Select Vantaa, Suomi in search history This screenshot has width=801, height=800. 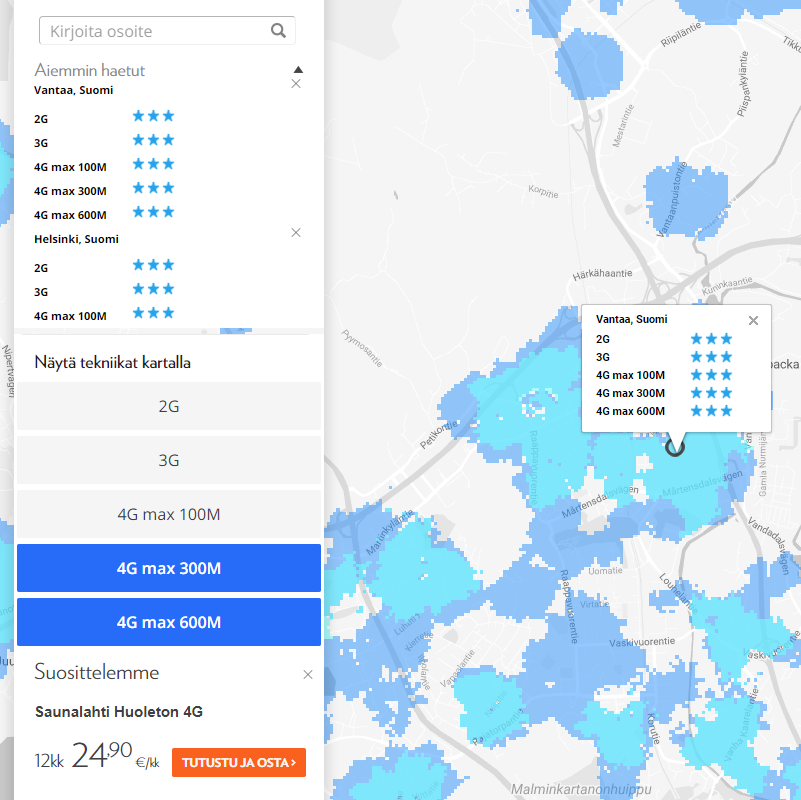[x=74, y=91]
